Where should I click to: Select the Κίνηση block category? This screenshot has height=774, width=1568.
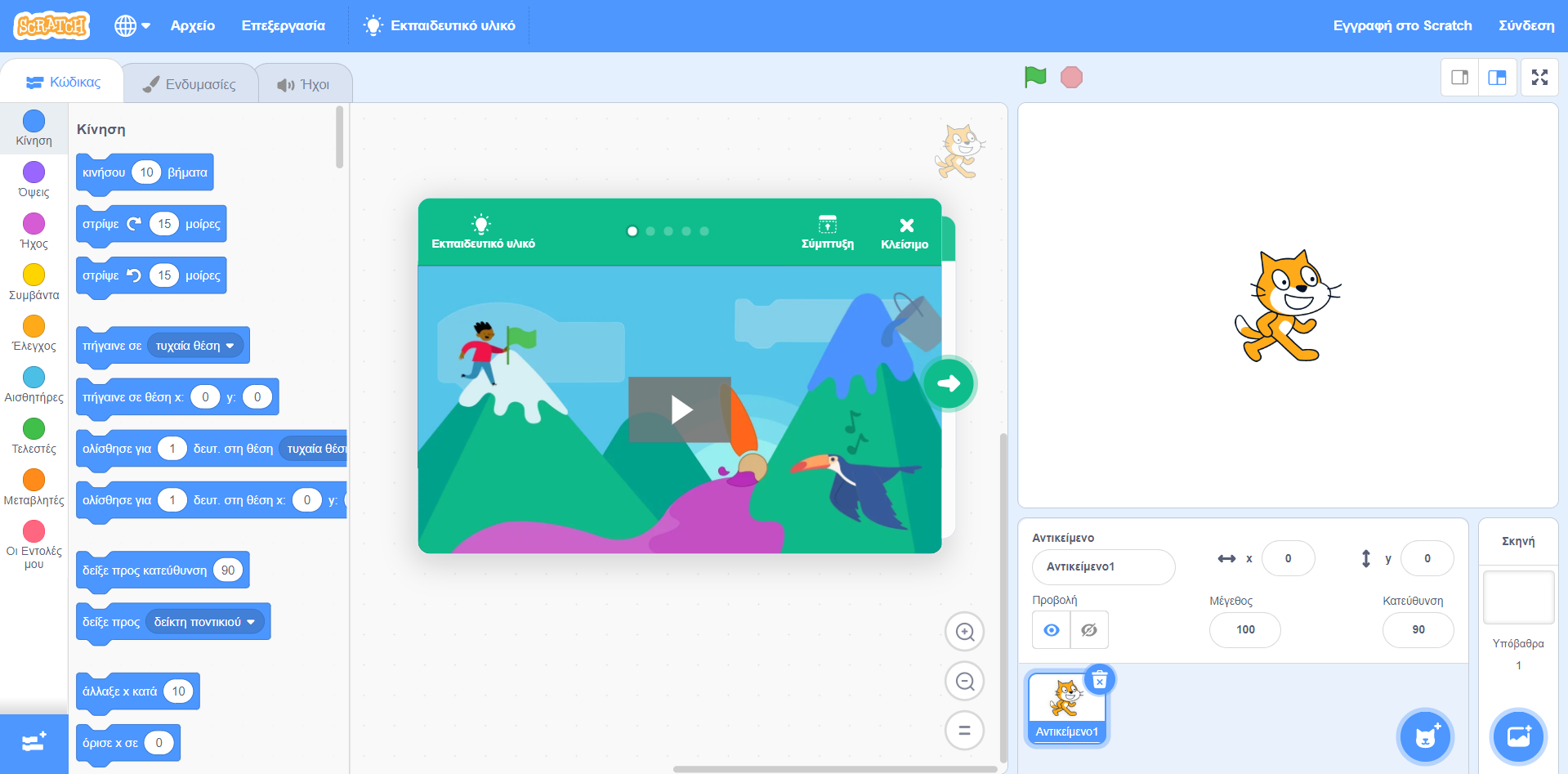[34, 128]
